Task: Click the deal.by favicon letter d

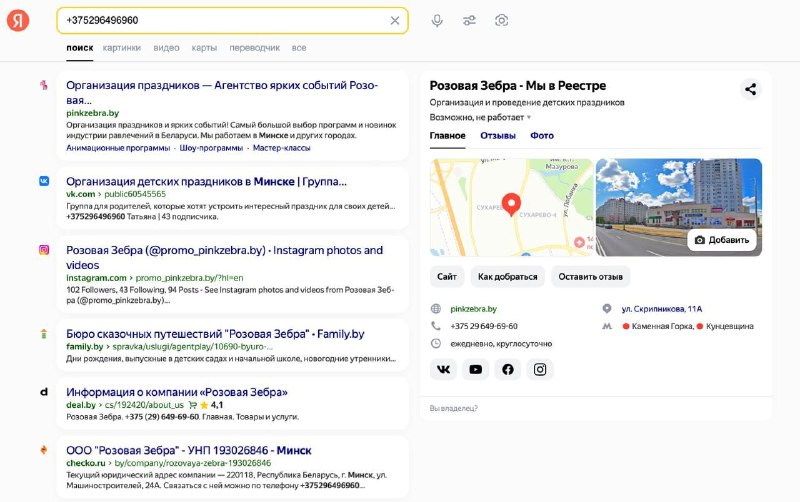Action: [x=44, y=392]
